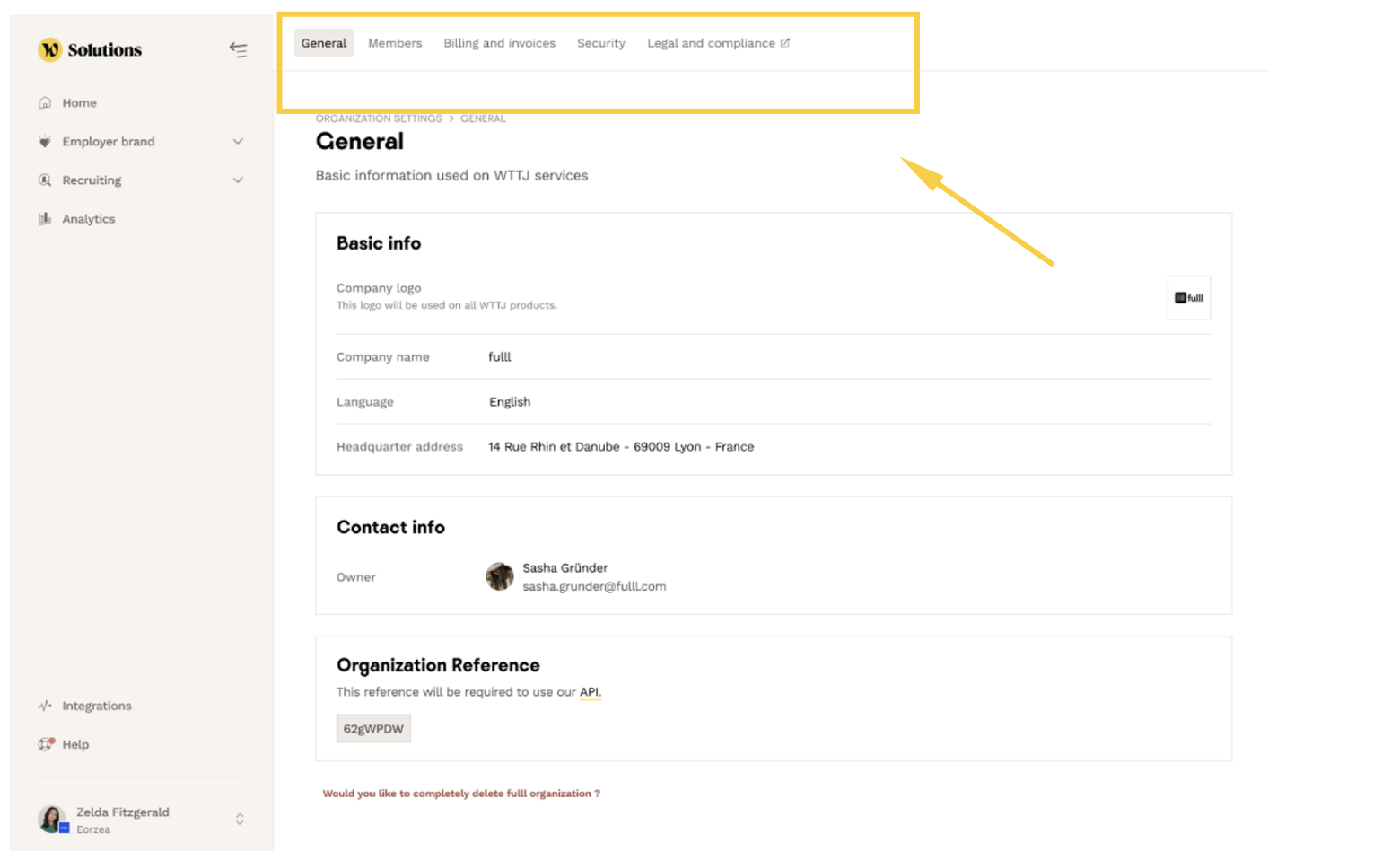Click the Employer brand heart icon
The height and width of the screenshot is (851, 1400).
point(45,142)
